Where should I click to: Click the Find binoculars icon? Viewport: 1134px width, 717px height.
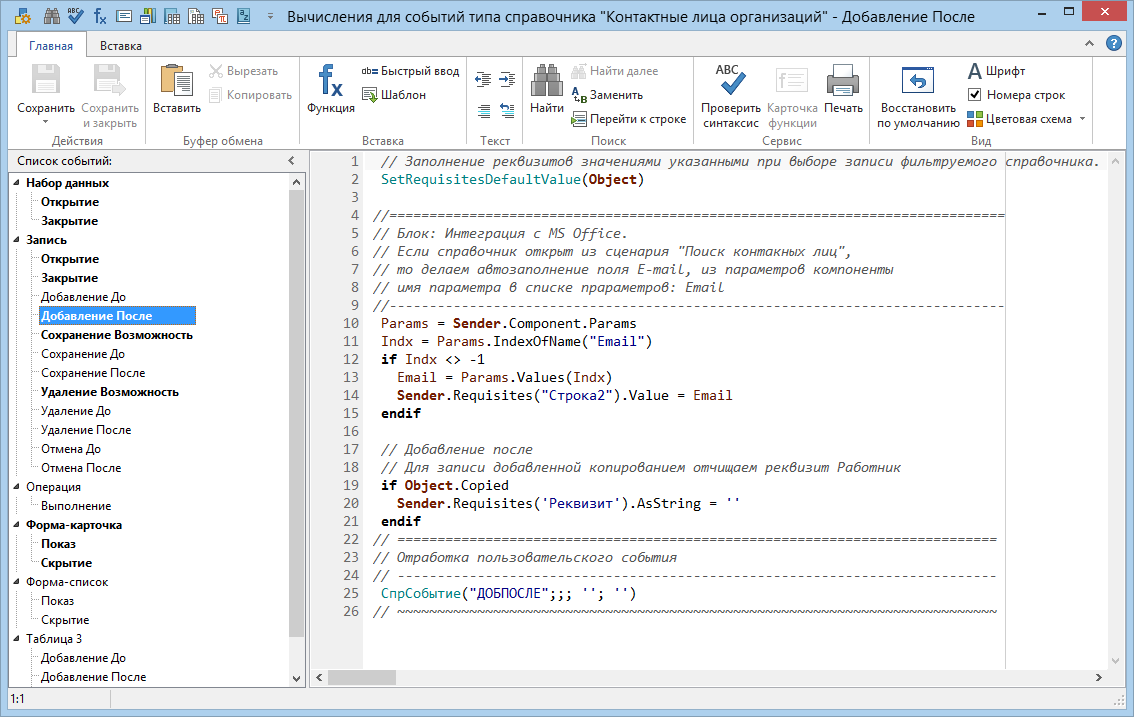tap(546, 82)
